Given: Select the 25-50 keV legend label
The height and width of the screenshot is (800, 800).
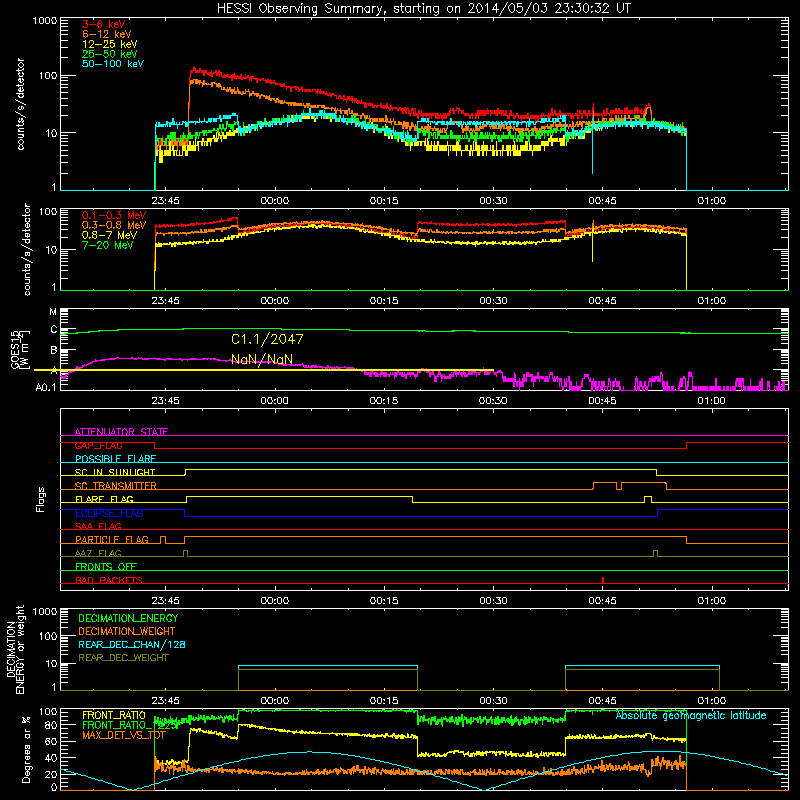Looking at the screenshot, I should click(x=109, y=54).
